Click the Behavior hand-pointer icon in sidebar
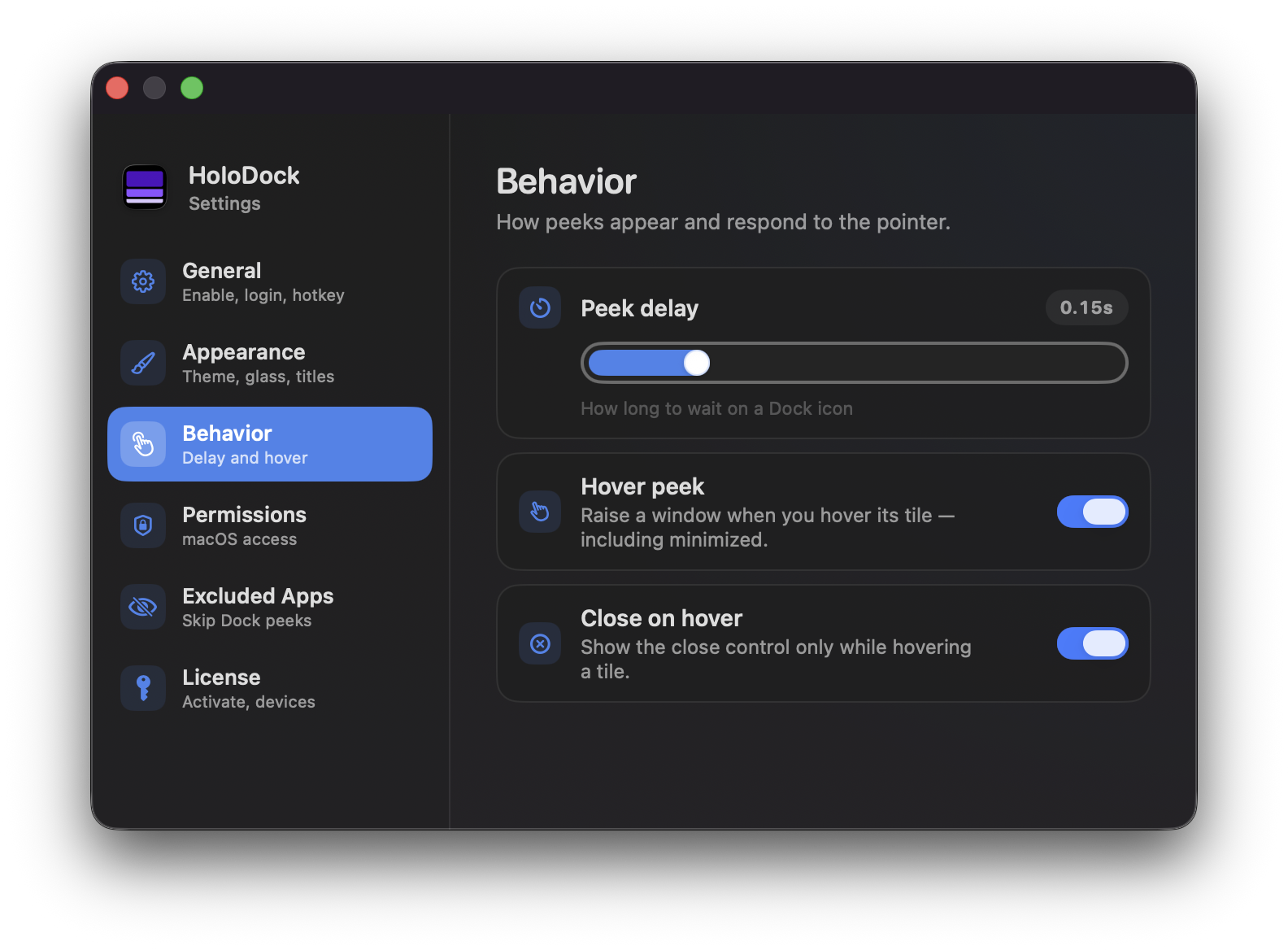 pyautogui.click(x=143, y=444)
